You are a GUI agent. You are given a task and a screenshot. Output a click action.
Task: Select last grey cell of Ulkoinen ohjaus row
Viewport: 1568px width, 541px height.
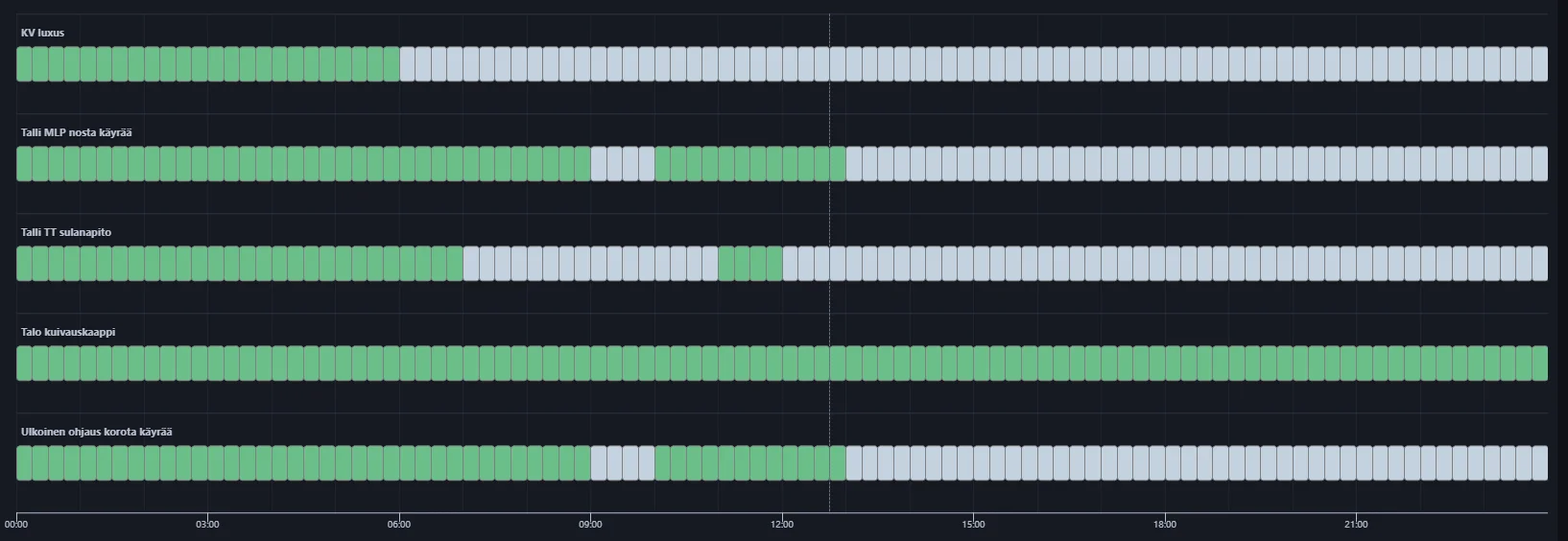[x=1540, y=463]
